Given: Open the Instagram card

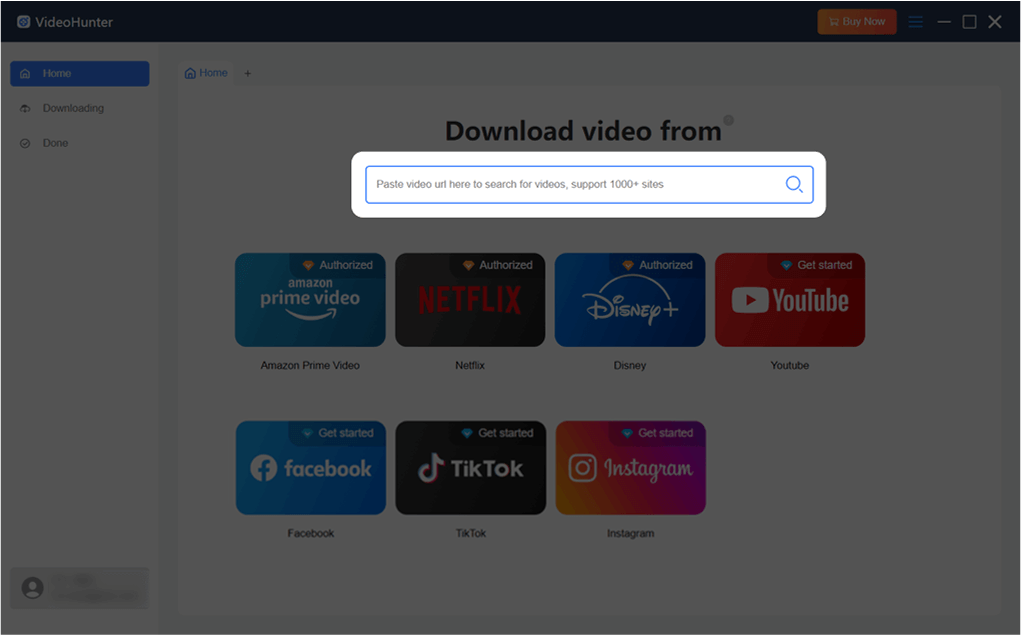Looking at the screenshot, I should point(630,468).
